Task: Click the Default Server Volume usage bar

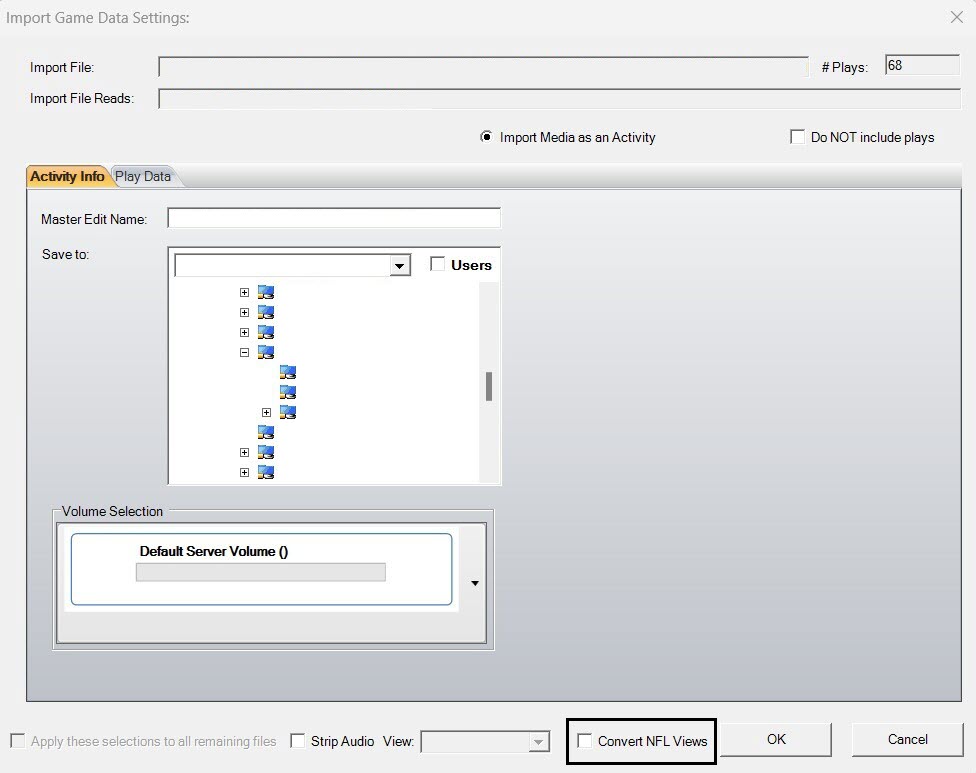Action: click(x=261, y=572)
